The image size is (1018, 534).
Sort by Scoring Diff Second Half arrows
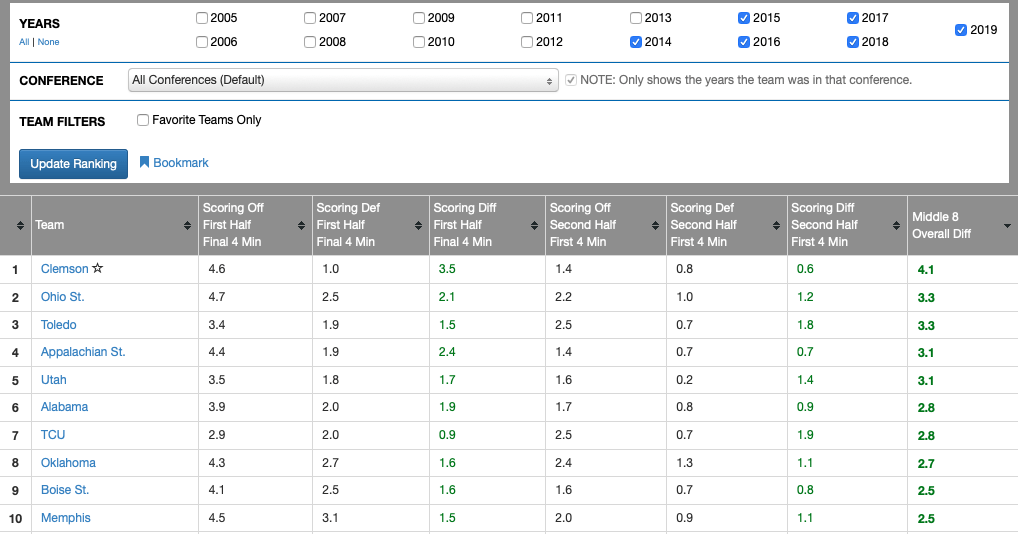(896, 225)
